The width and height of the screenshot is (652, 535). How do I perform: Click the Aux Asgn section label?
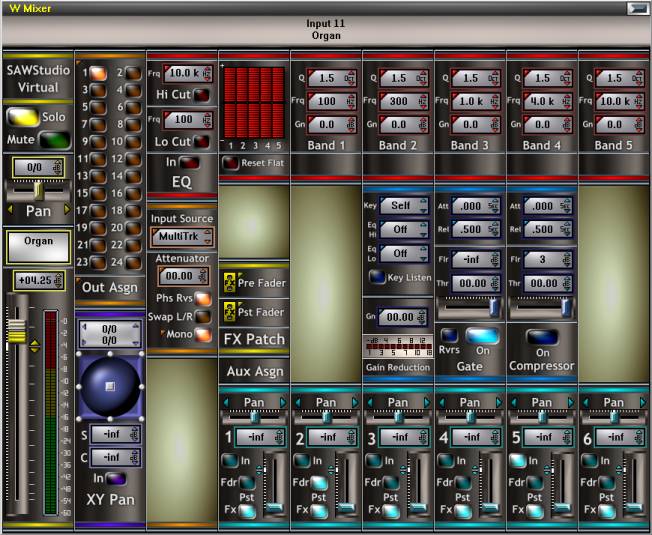254,371
